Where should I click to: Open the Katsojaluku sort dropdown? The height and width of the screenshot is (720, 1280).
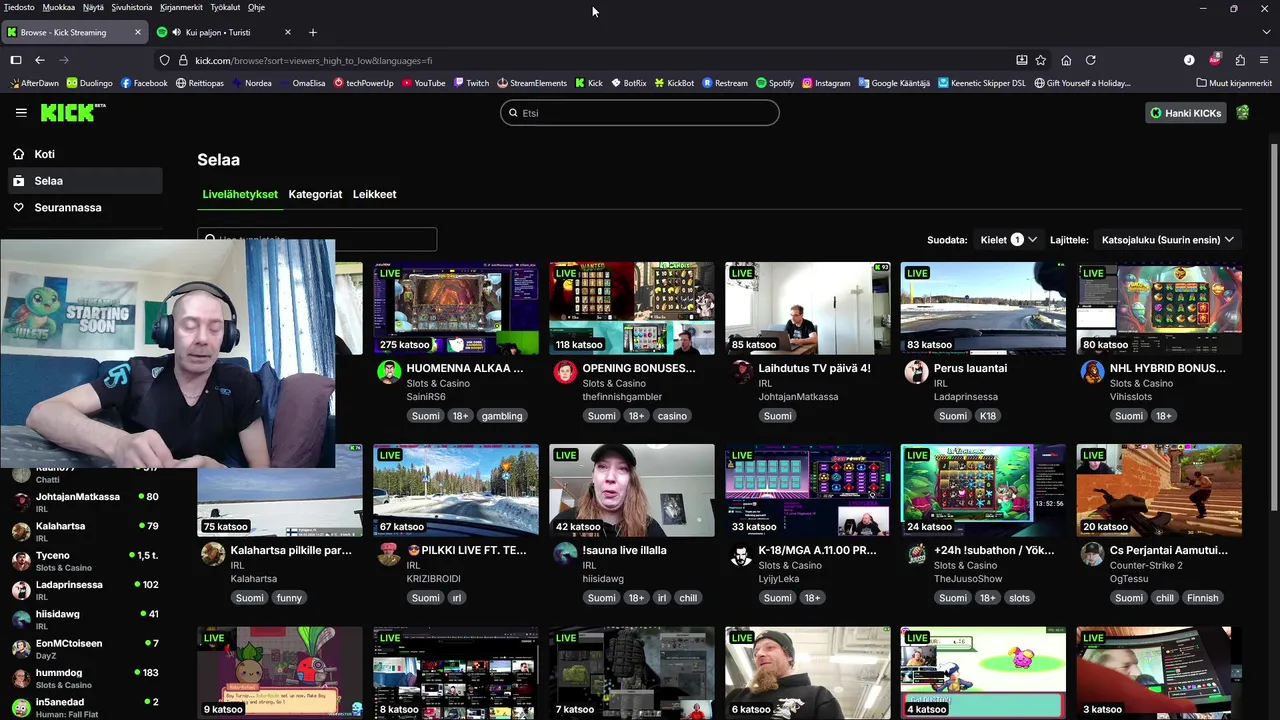[x=1168, y=240]
